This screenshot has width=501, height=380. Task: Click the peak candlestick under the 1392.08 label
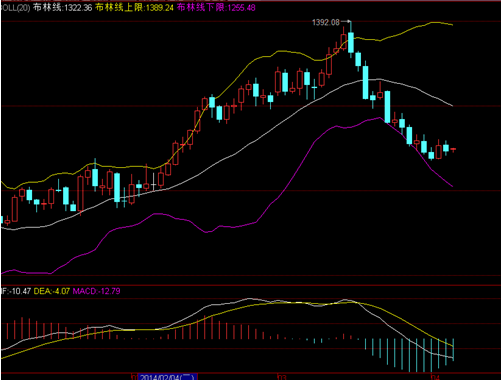click(351, 43)
